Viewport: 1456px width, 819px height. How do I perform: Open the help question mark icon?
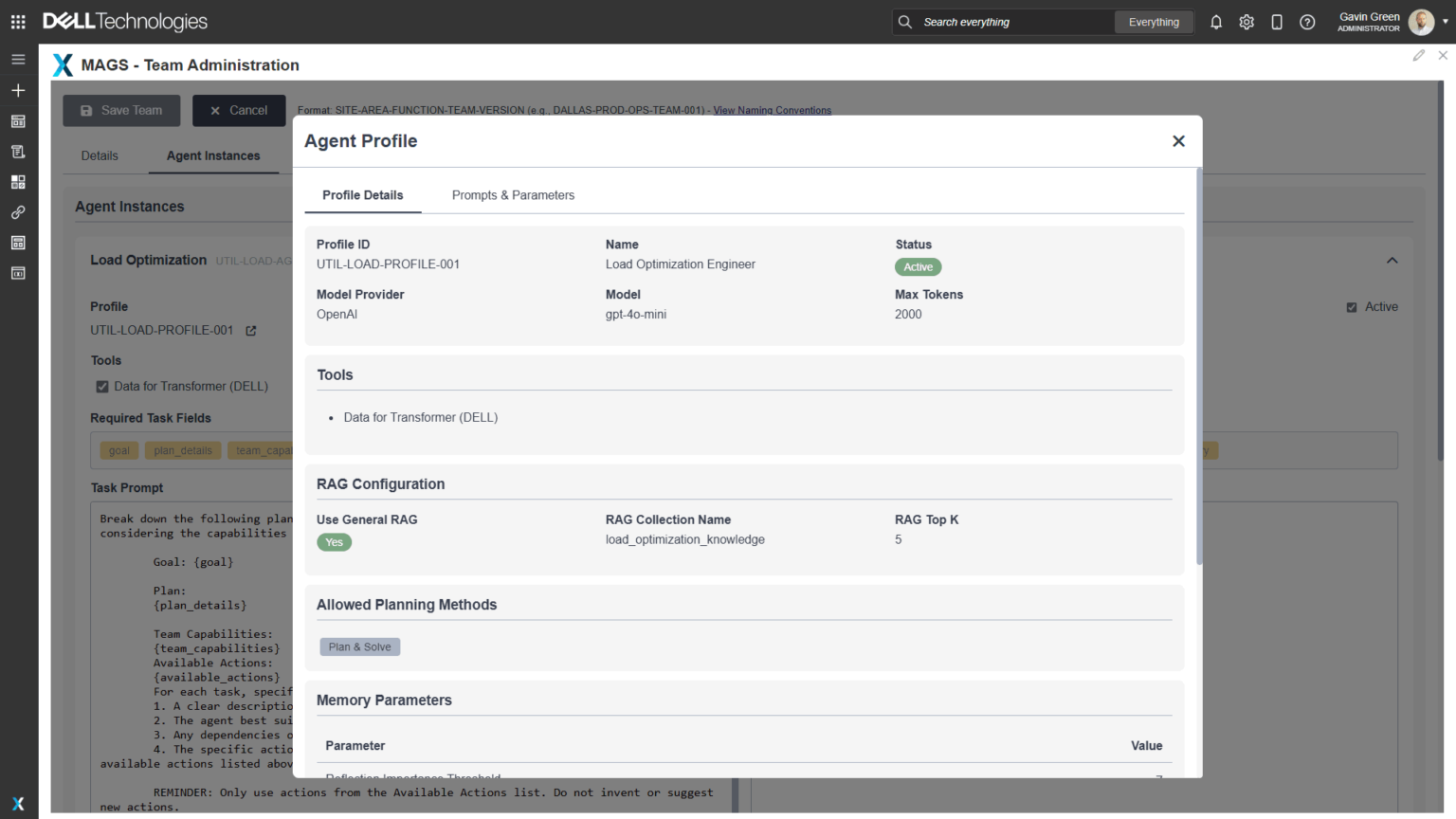(1307, 22)
